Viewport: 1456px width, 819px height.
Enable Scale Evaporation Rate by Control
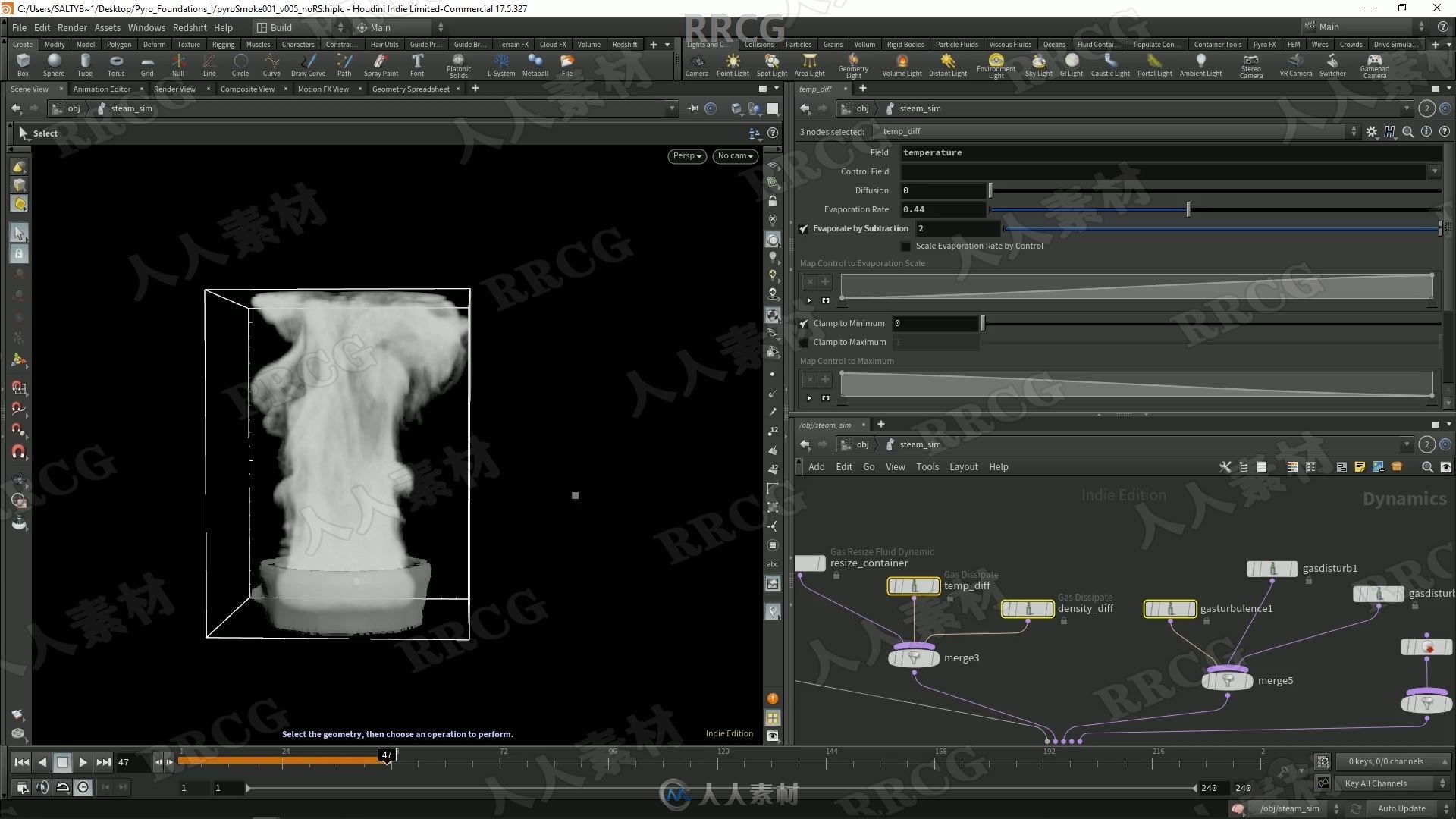coord(908,246)
